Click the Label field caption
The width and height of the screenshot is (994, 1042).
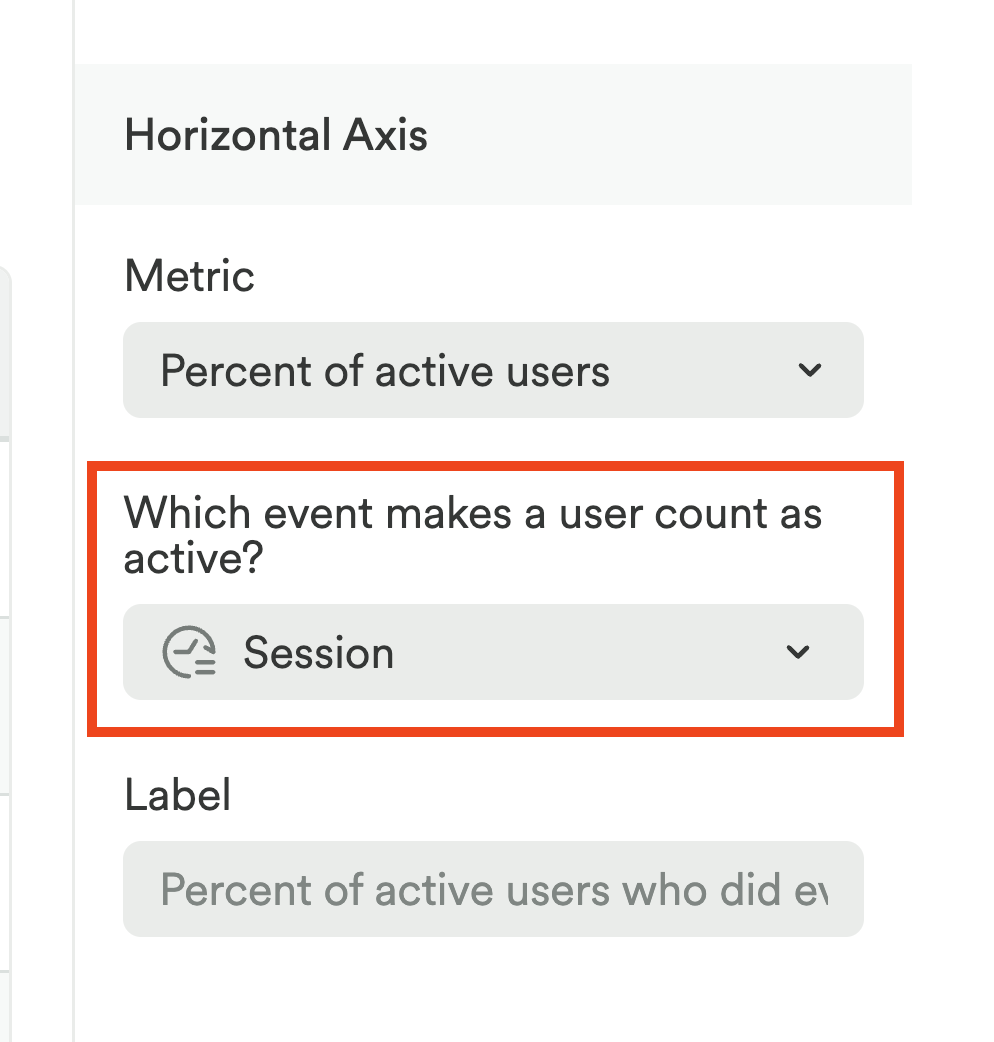click(x=177, y=795)
